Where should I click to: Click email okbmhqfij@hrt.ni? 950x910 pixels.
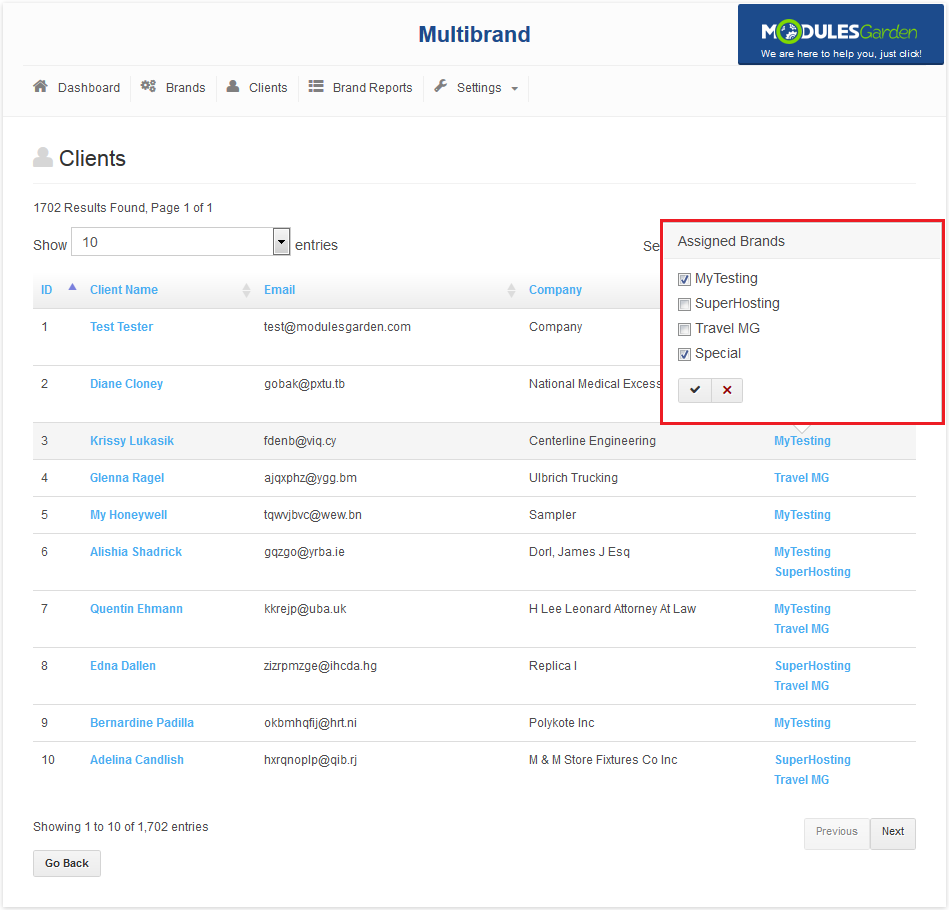pyautogui.click(x=310, y=723)
